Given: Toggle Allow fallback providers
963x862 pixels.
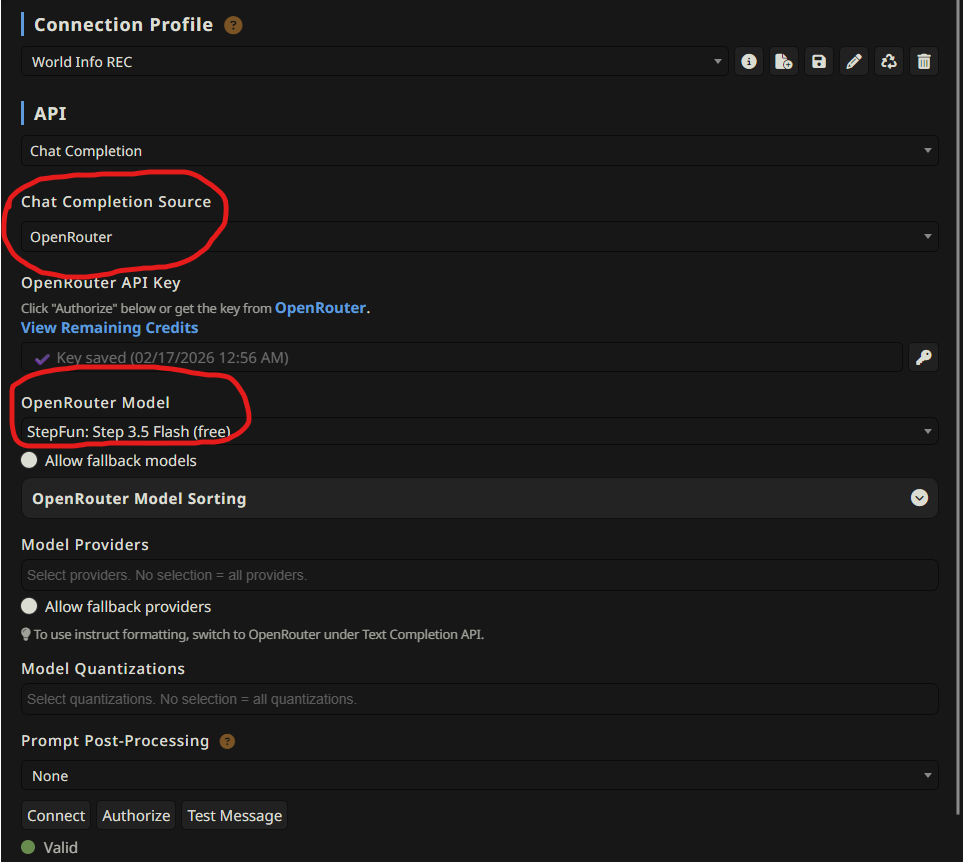Looking at the screenshot, I should 30,607.
